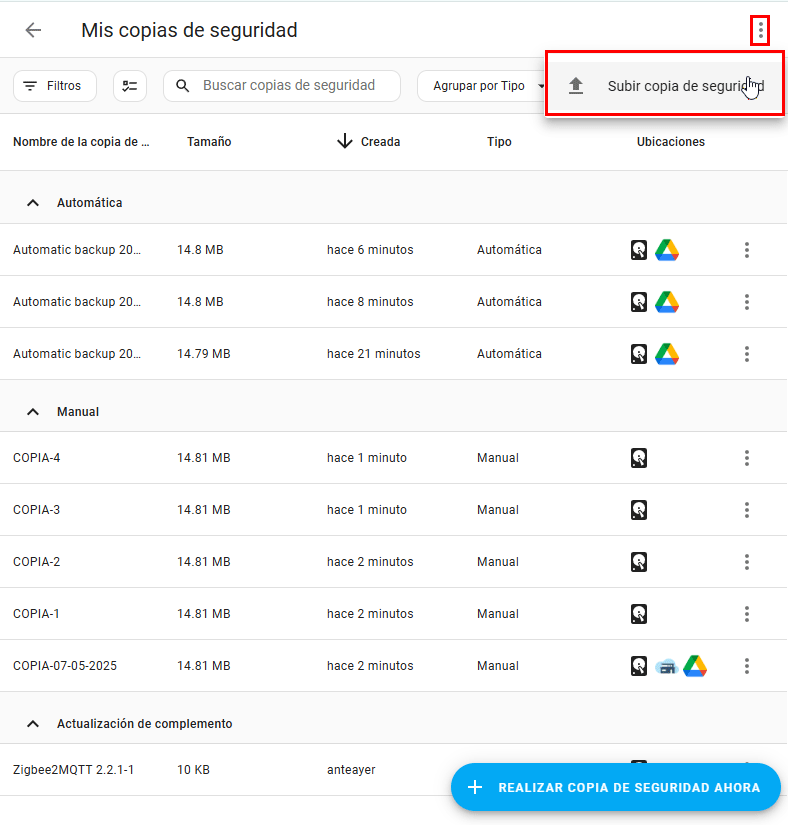Click the Filtros button
This screenshot has width=788, height=825.
coord(54,86)
